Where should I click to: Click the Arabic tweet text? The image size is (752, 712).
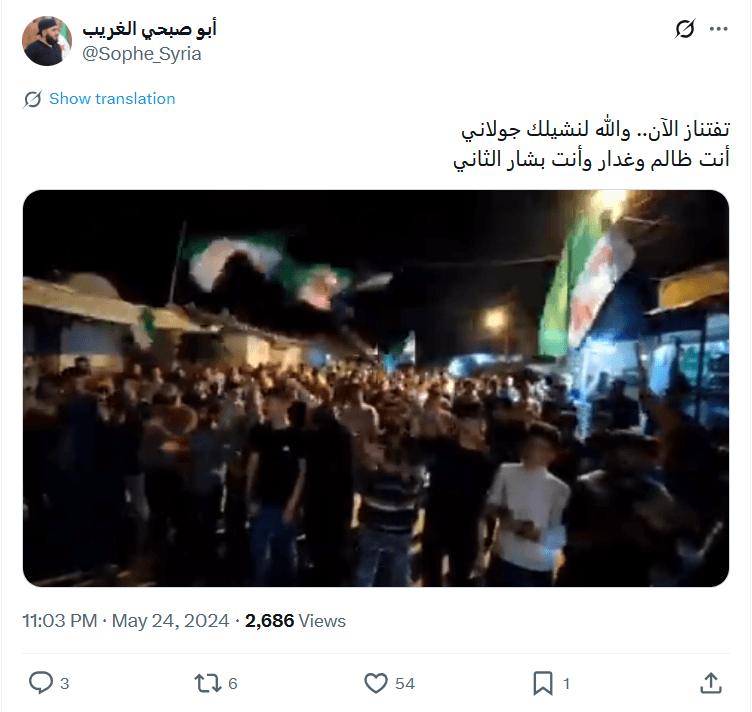591,144
